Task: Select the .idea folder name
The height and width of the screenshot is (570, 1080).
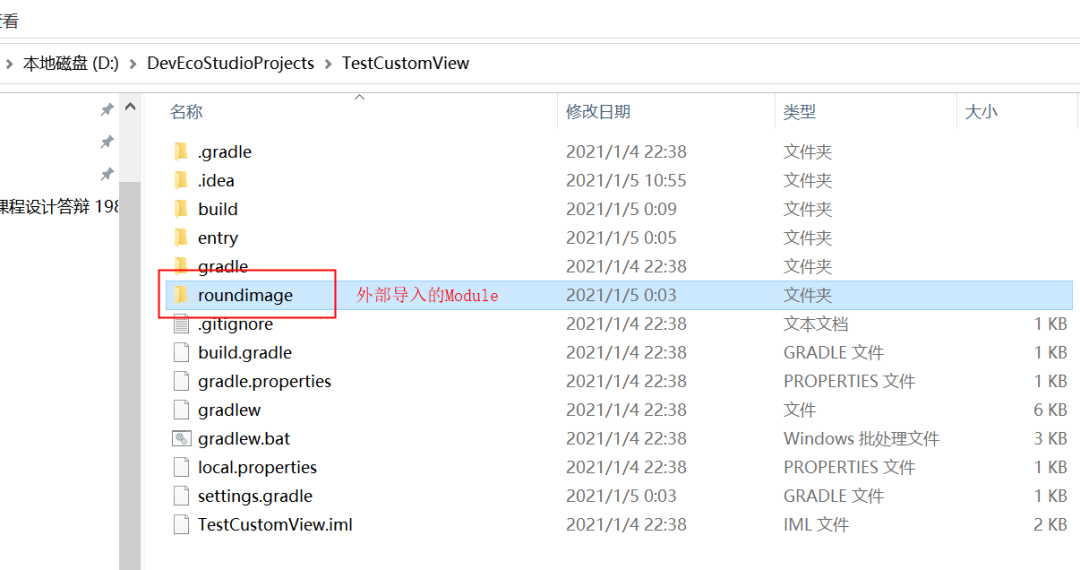Action: (216, 180)
